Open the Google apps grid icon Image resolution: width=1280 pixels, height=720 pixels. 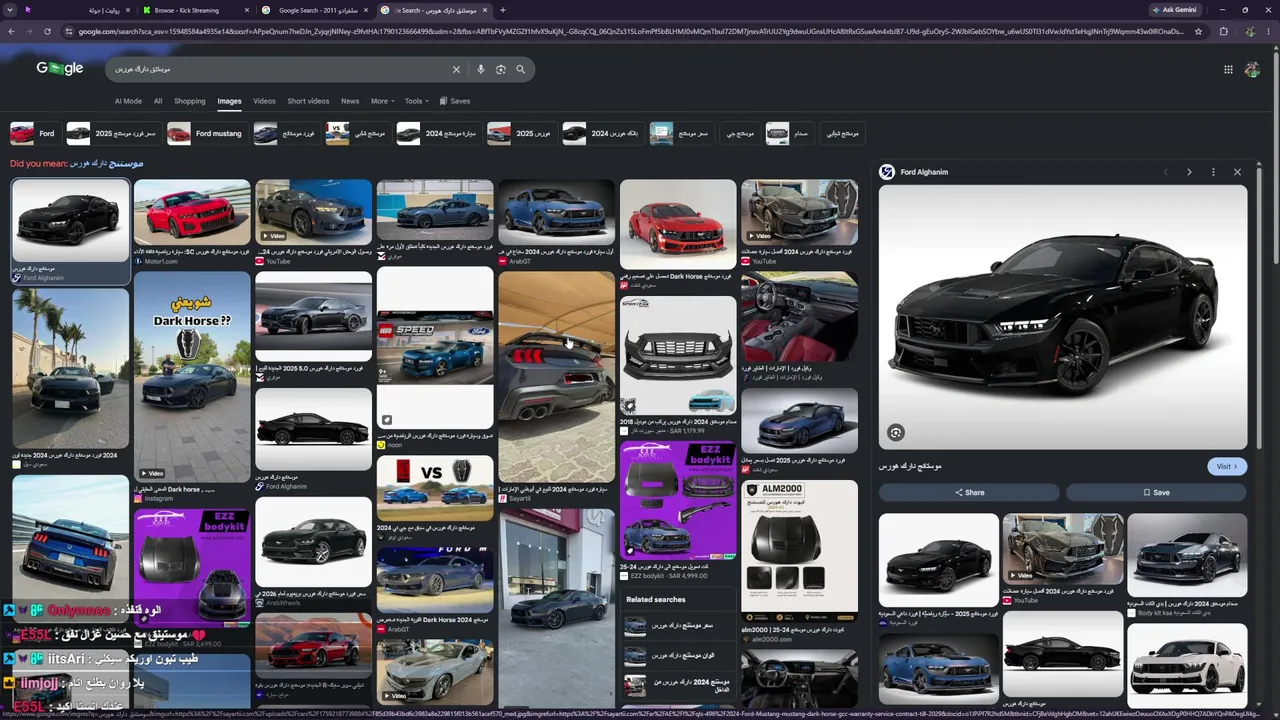click(1228, 69)
